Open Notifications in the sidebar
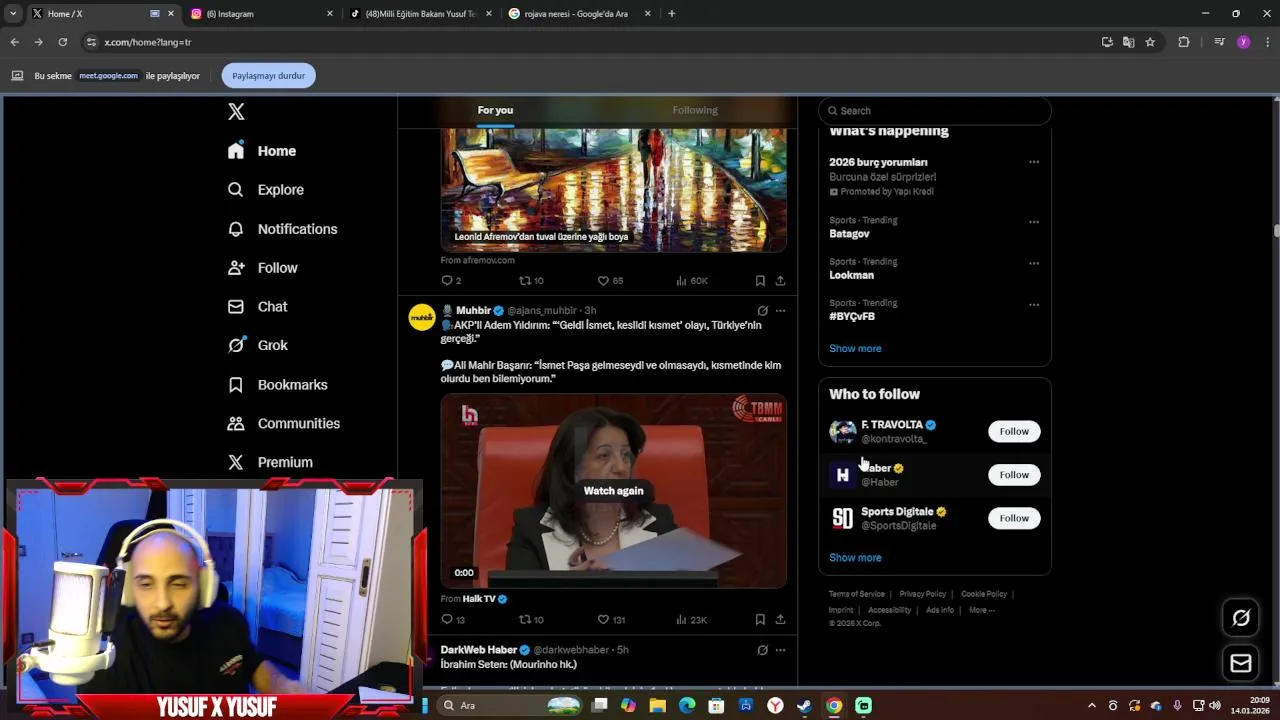1280x720 pixels. tap(282, 229)
